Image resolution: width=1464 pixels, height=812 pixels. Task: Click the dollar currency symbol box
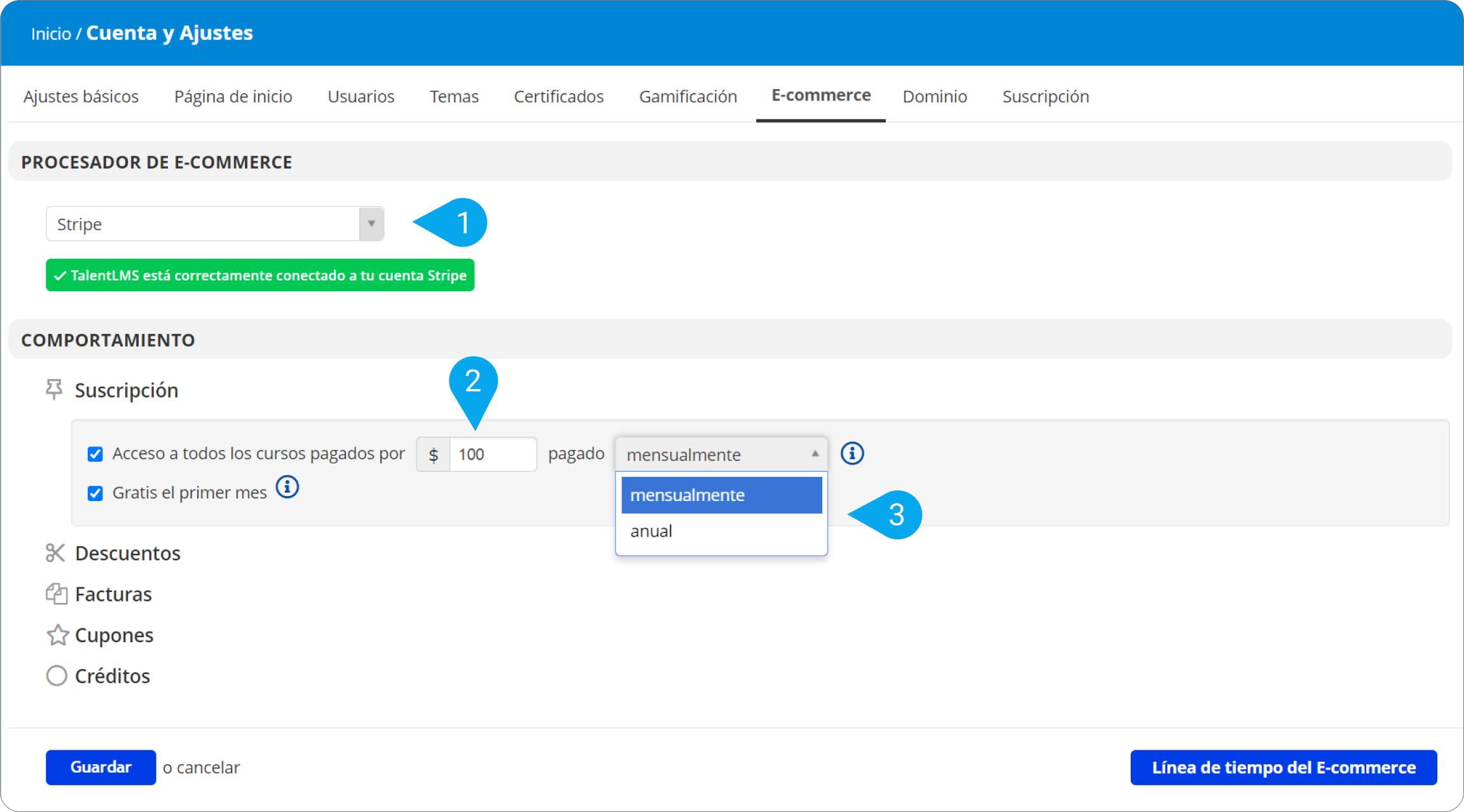(x=433, y=454)
